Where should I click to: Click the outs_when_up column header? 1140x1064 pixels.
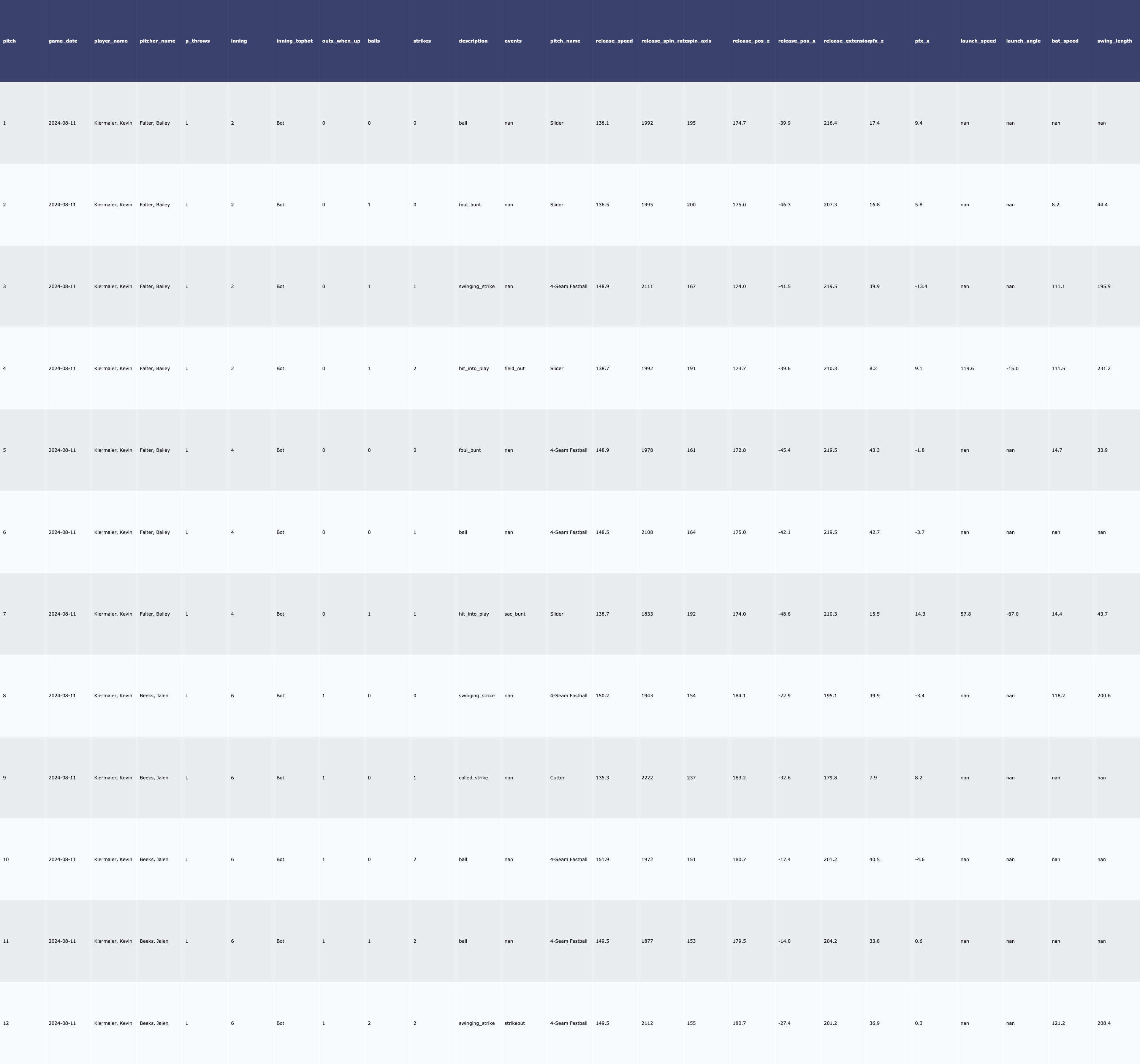[340, 41]
